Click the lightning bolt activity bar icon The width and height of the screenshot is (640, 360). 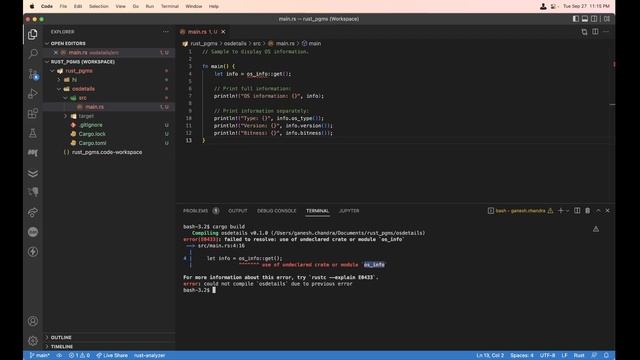(33, 252)
